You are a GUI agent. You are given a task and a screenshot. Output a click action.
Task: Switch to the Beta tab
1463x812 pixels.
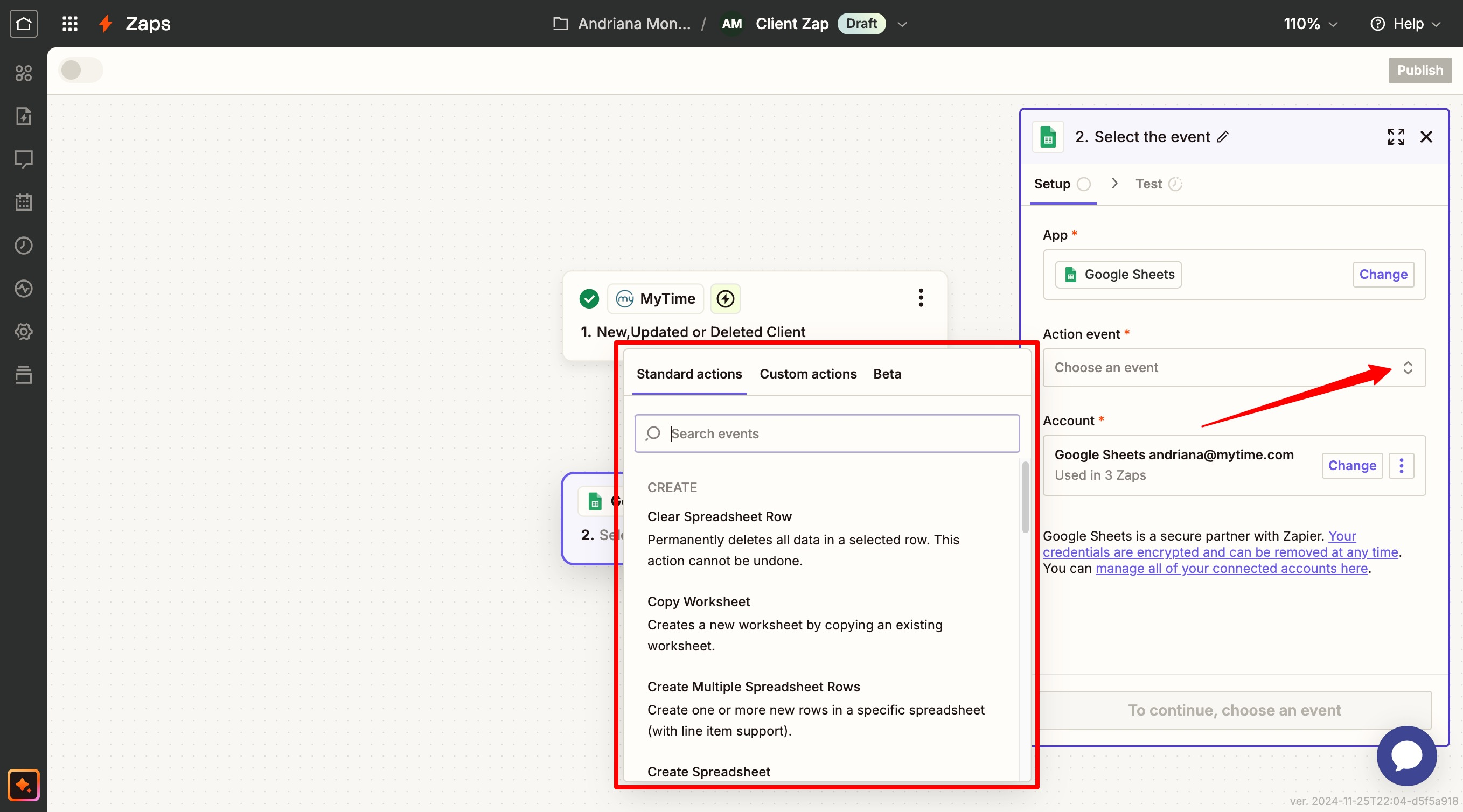coord(887,374)
